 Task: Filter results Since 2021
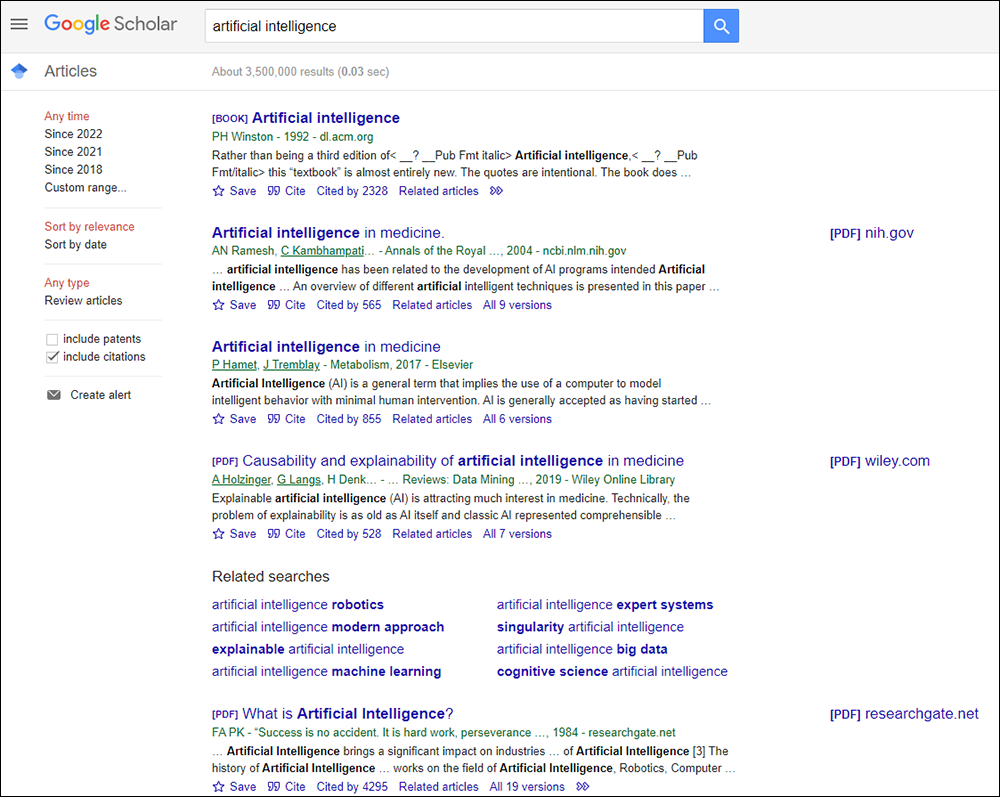pos(73,152)
